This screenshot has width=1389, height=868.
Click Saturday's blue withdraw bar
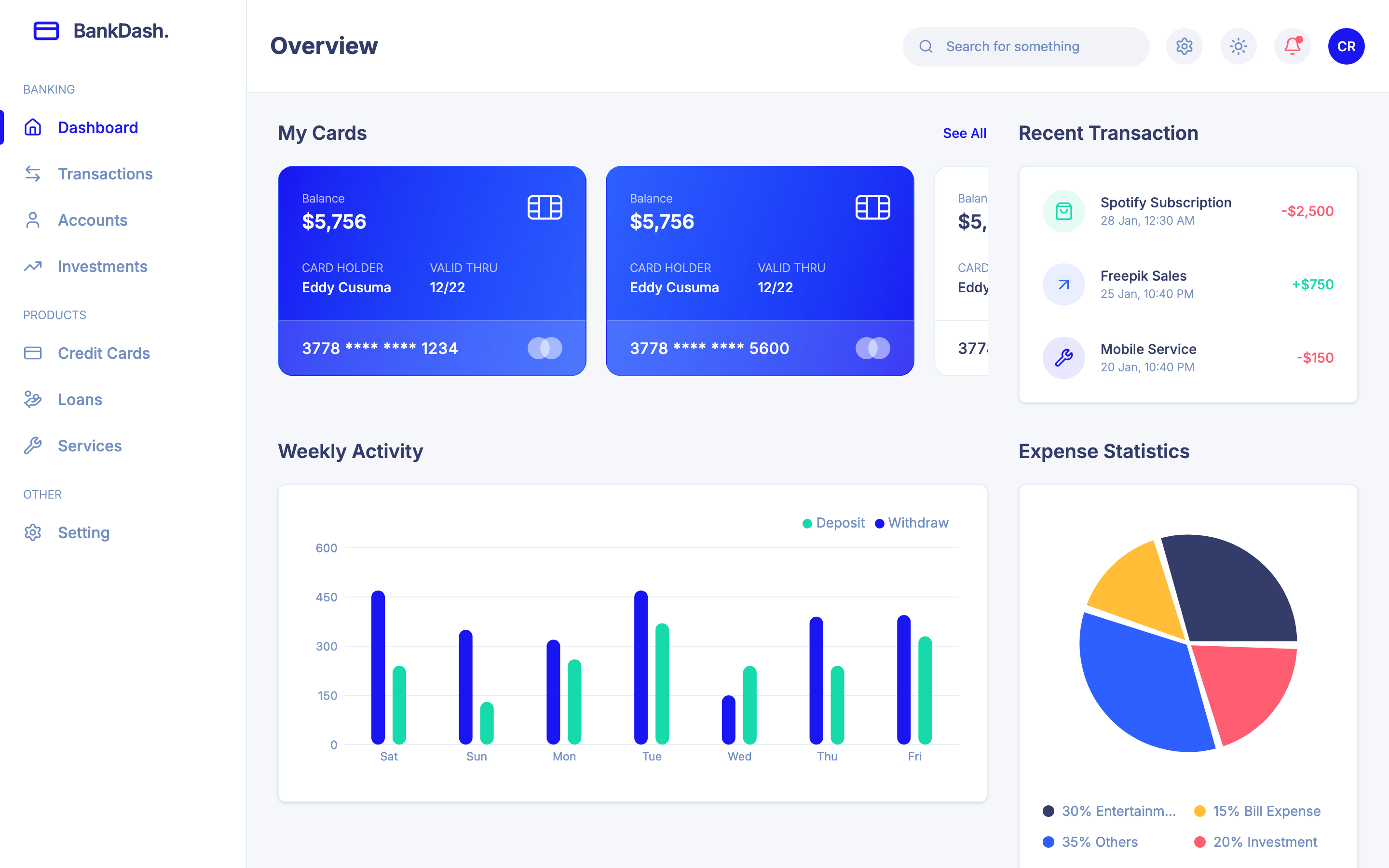[x=378, y=667]
